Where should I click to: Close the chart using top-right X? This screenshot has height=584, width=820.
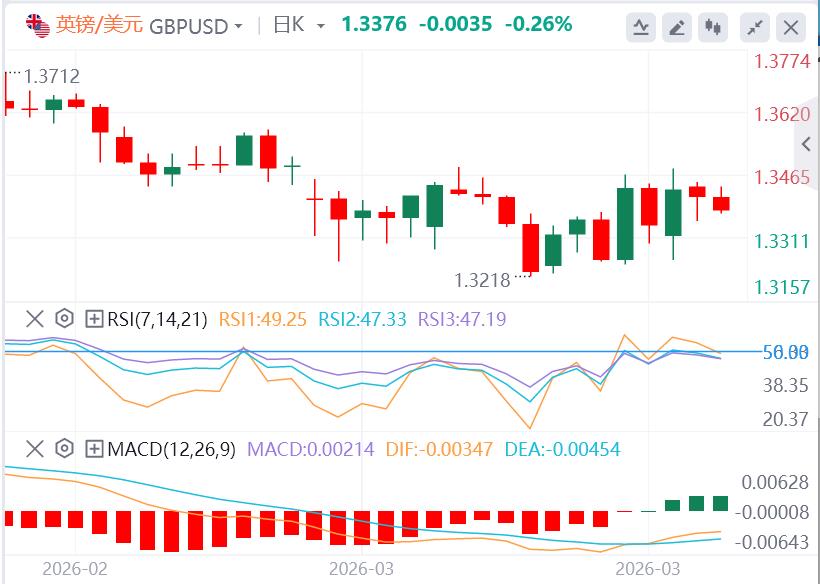point(792,26)
